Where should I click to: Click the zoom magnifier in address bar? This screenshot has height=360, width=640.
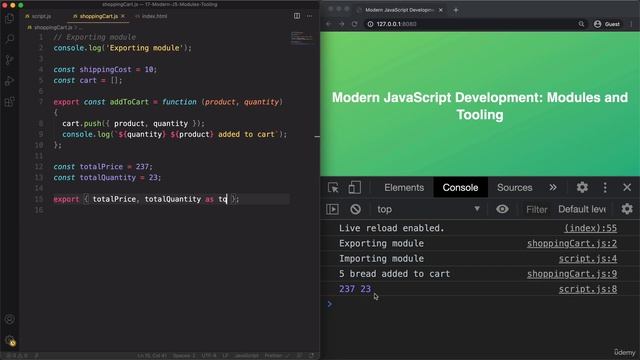click(581, 24)
